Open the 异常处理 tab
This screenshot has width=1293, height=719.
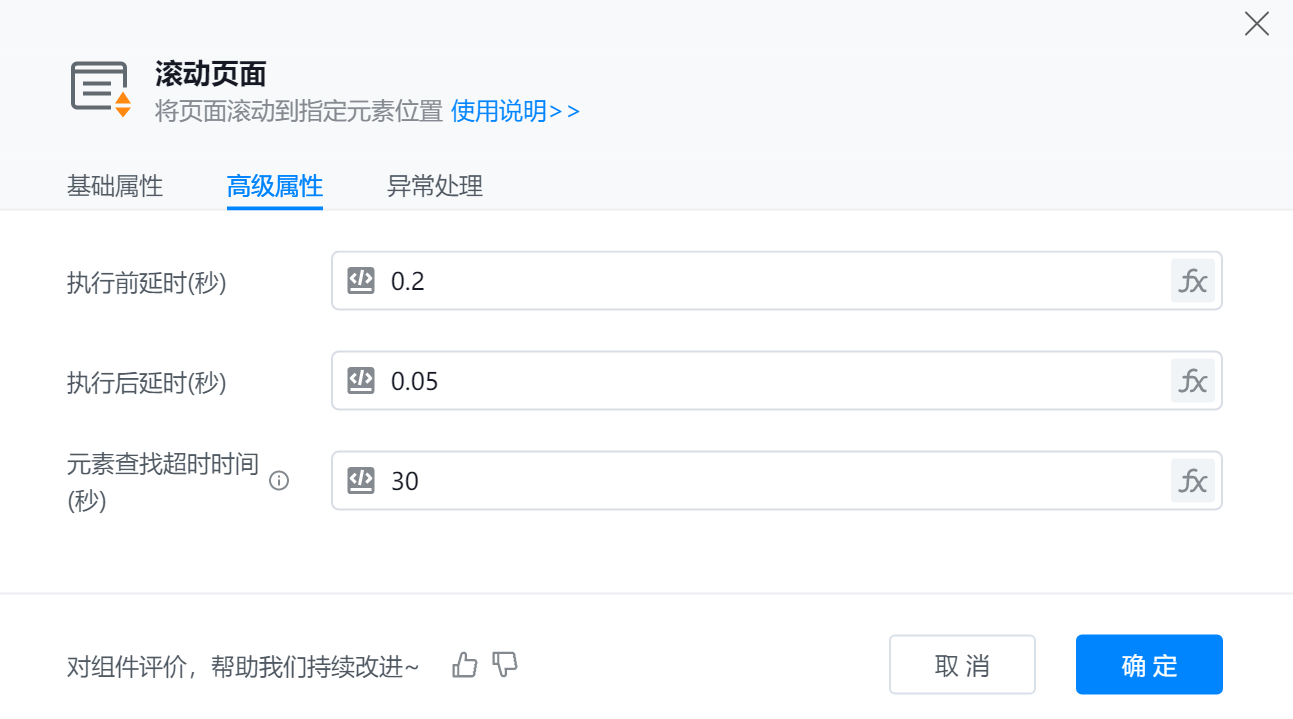[435, 186]
